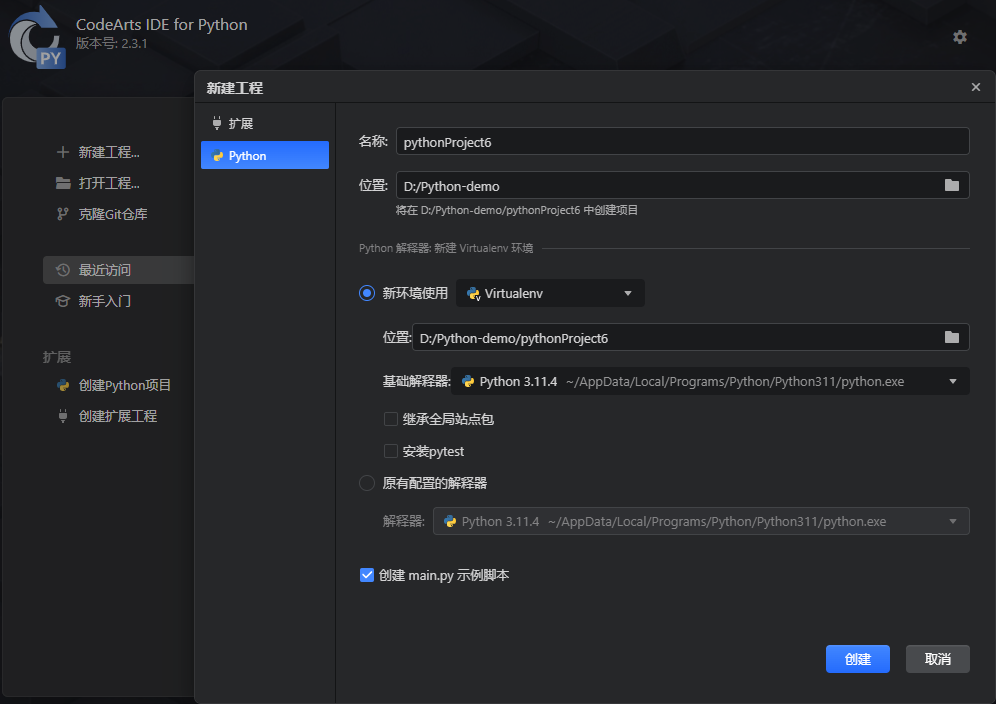Expand the 解释器 dropdown under 原有配置

(x=701, y=521)
